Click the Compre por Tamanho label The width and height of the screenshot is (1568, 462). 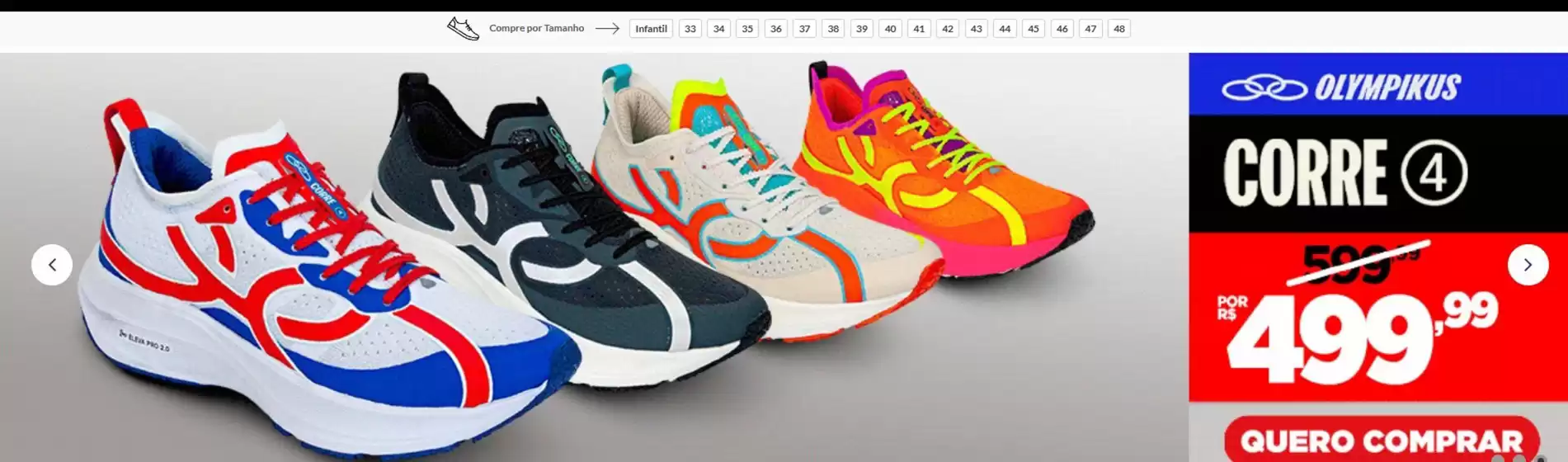pos(536,29)
